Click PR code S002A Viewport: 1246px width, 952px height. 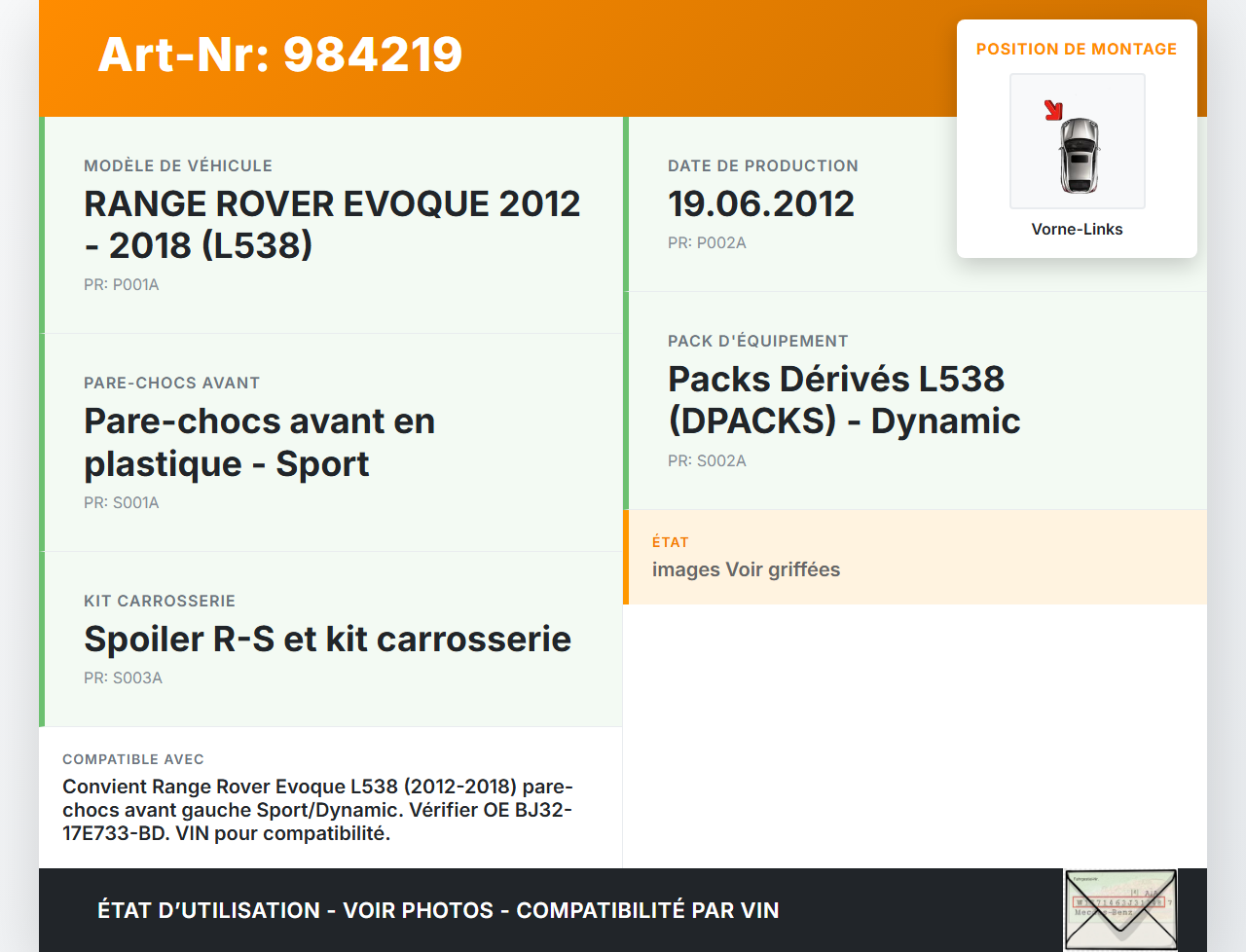(x=707, y=460)
